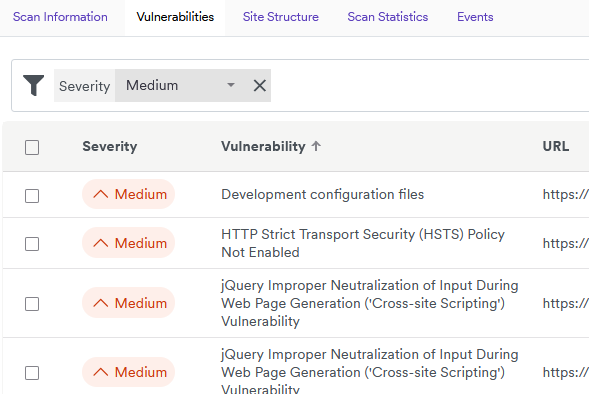Check the Development configuration files row checkbox

tap(32, 196)
